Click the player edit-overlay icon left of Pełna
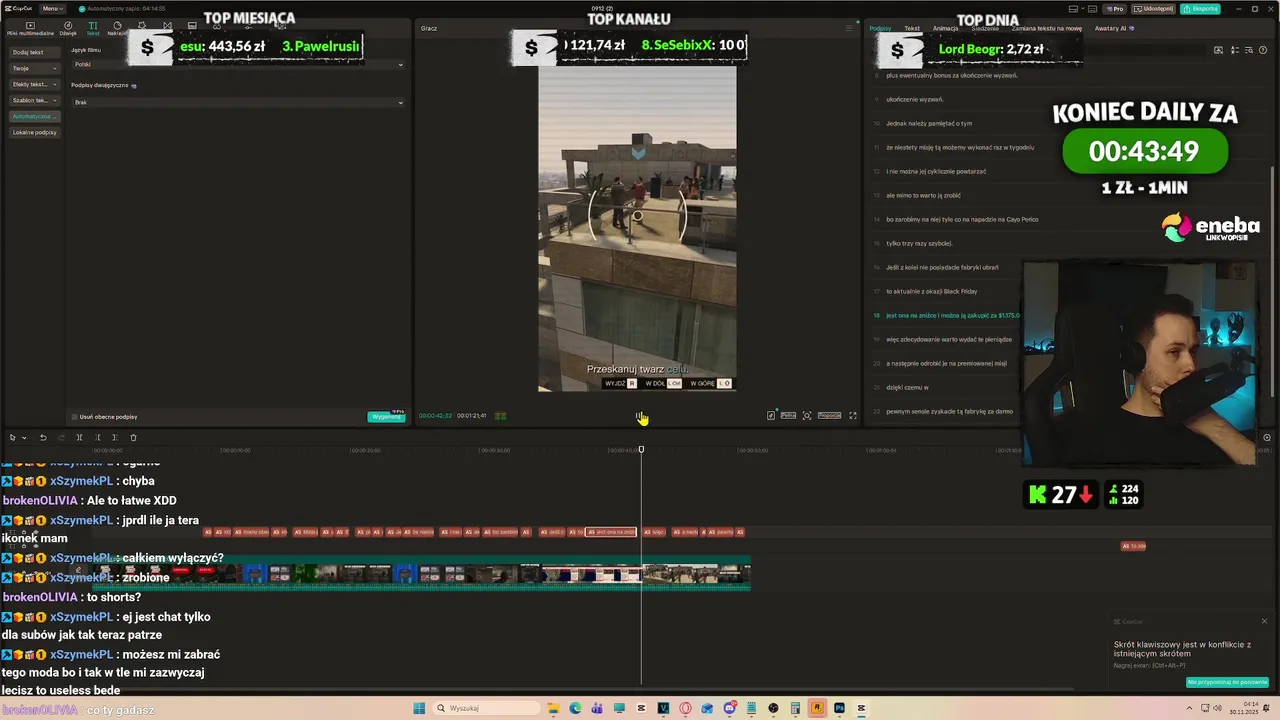Screen dimensions: 1280x720 coord(771,415)
